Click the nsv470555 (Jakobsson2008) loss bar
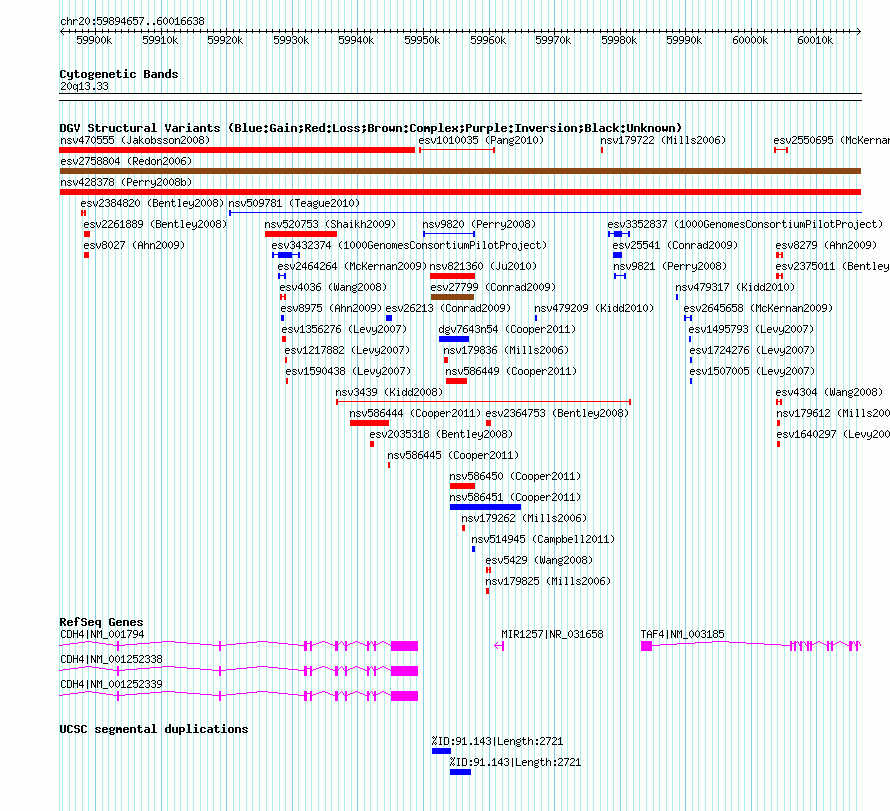The height and width of the screenshot is (811, 890). (237, 150)
